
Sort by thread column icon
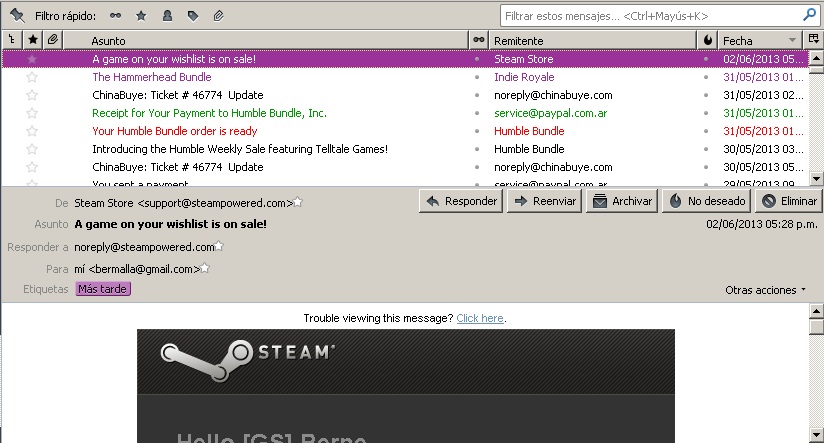[x=12, y=40]
